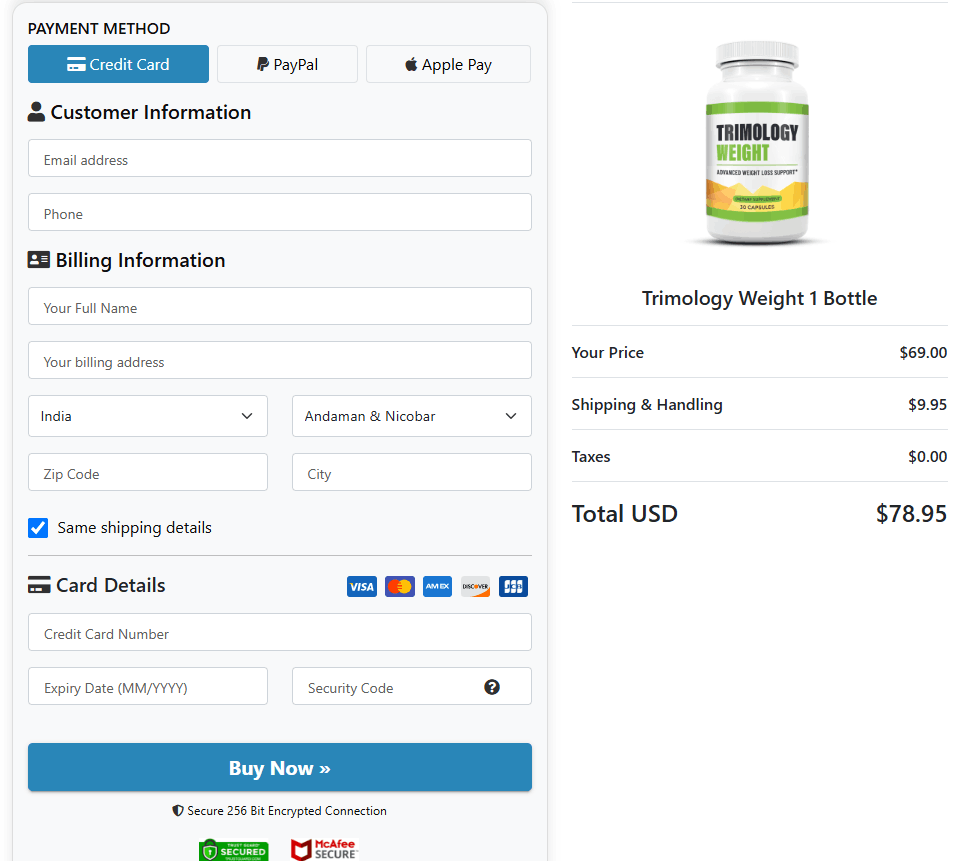Select the Credit Card payment tab
This screenshot has height=861, width=957.
coord(118,64)
